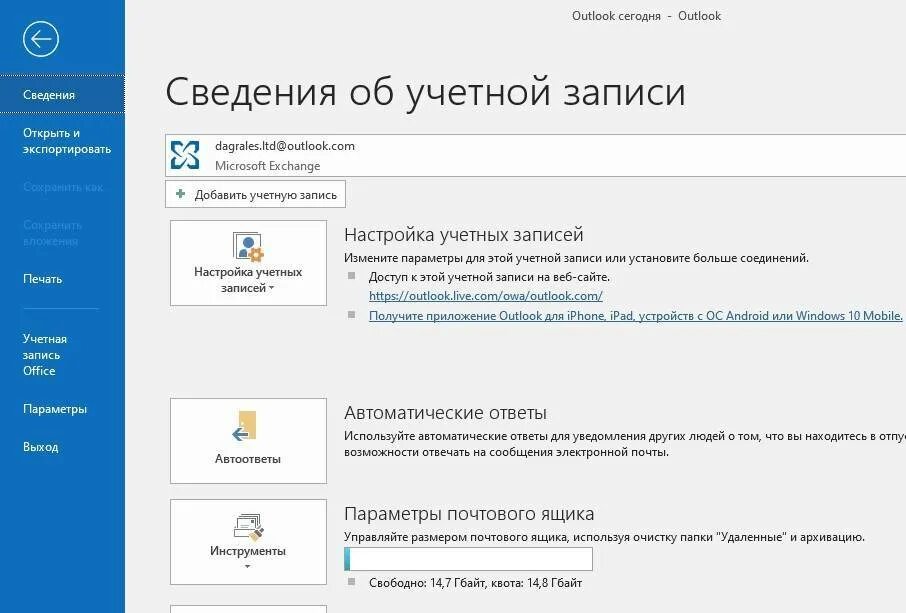Click the Microsoft Exchange label text
906x613 pixels.
click(268, 166)
